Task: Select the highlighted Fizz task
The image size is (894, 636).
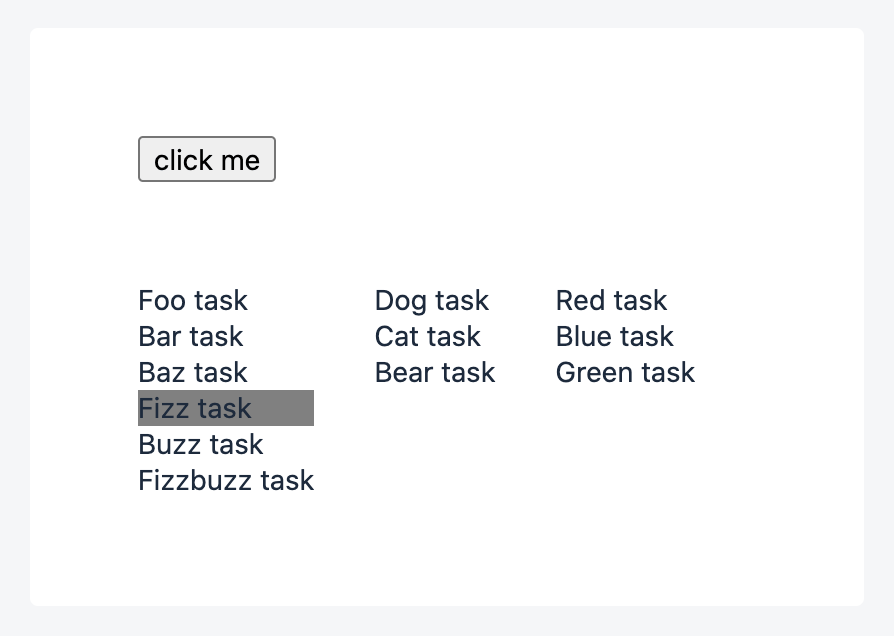Action: [x=196, y=408]
